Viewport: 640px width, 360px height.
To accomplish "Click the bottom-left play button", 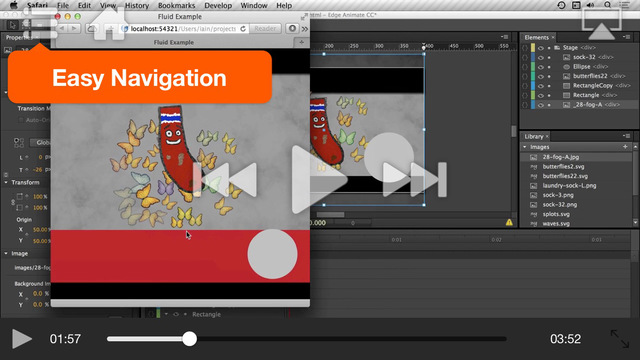I will (22, 339).
